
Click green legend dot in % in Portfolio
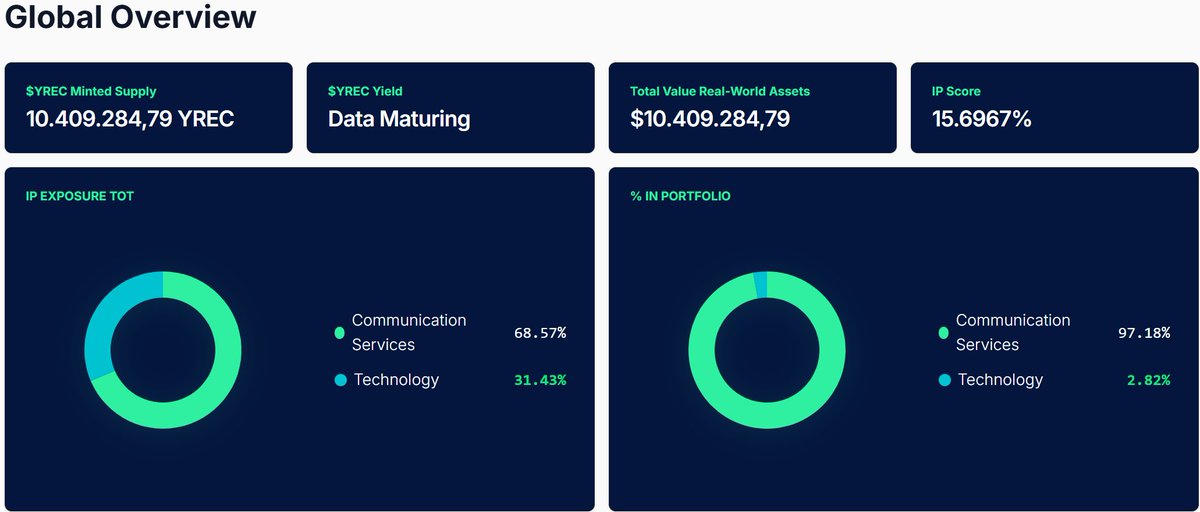pyautogui.click(x=944, y=332)
